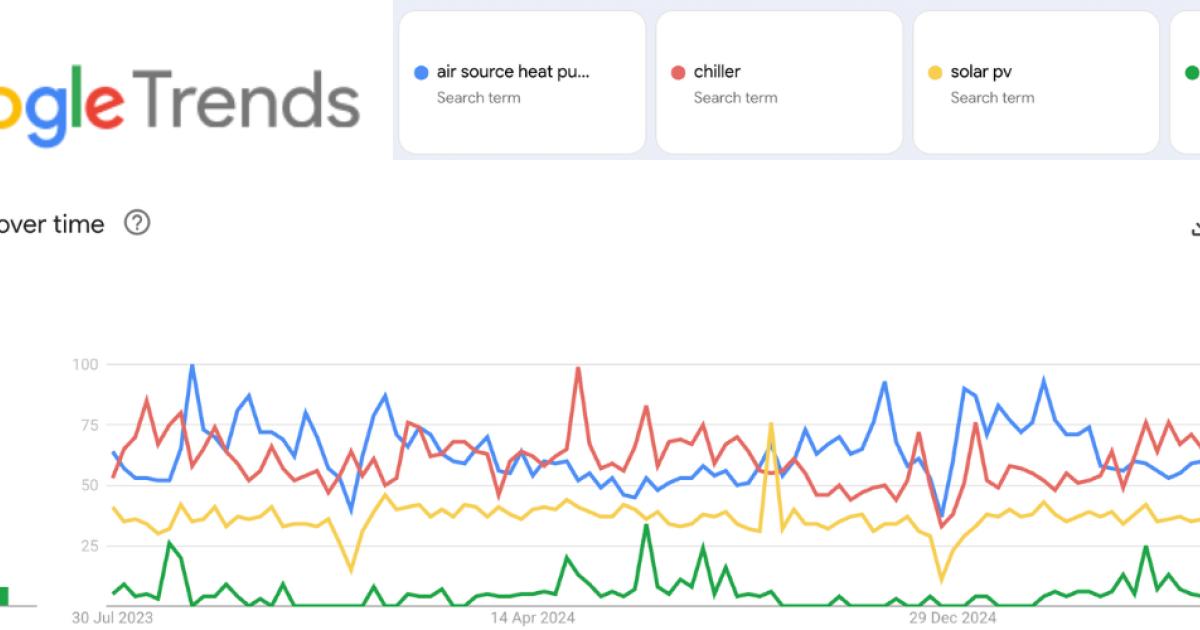The height and width of the screenshot is (630, 1200).
Task: Select the air source heat pump term card
Action: 521,83
